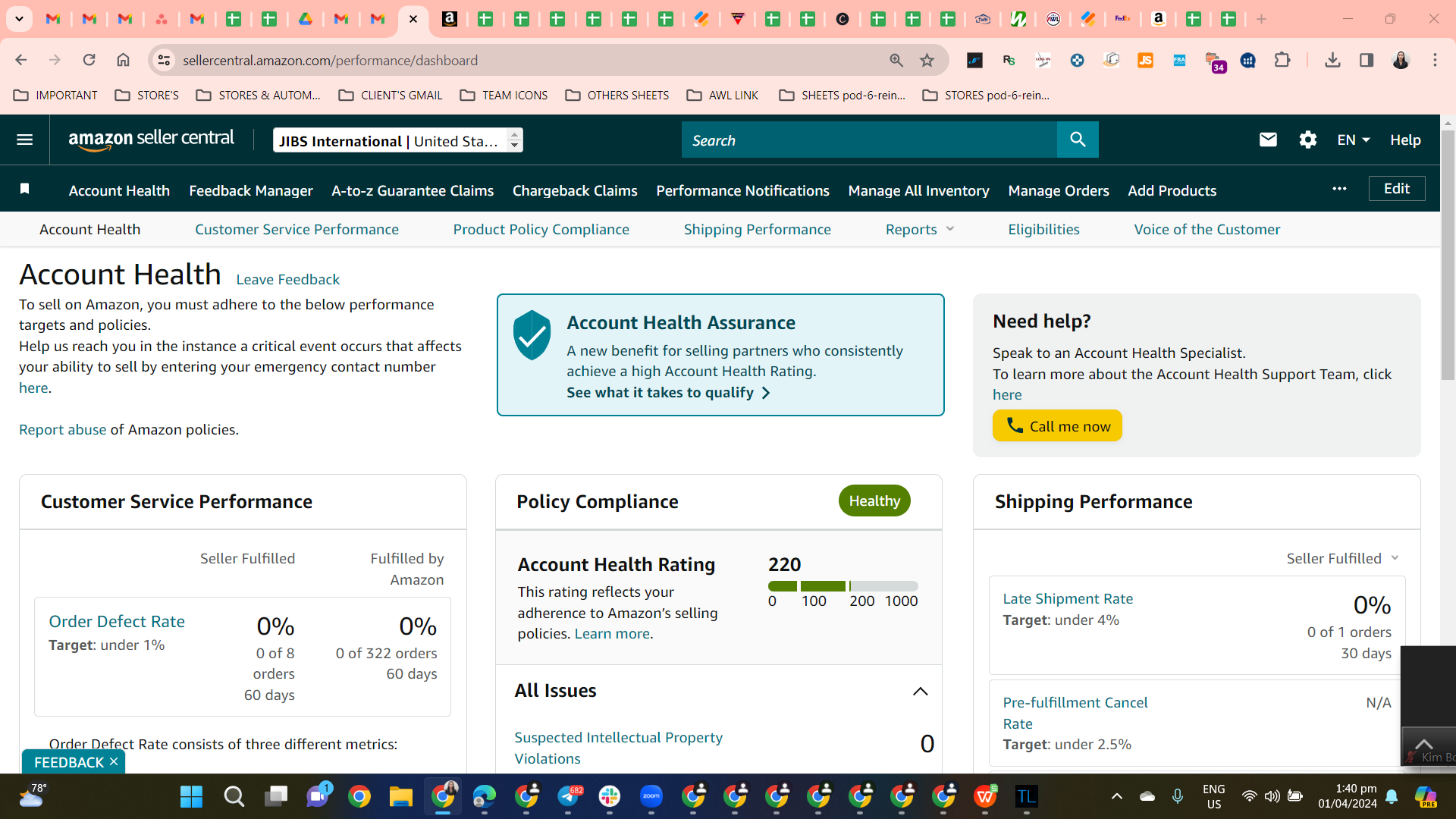Click the Seller Central search field

[869, 140]
